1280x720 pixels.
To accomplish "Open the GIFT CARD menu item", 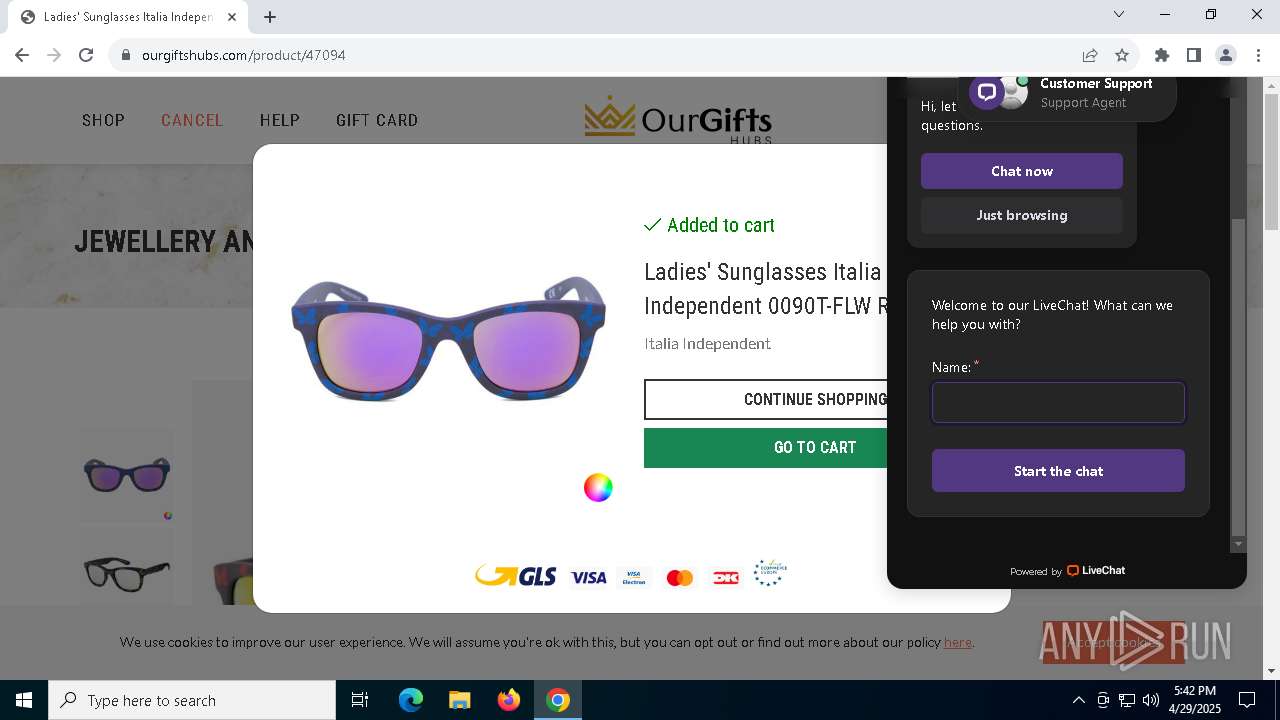I will [377, 120].
